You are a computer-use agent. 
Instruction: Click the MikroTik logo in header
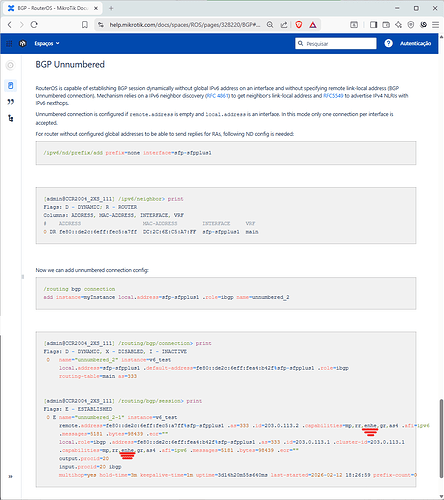[x=23, y=43]
